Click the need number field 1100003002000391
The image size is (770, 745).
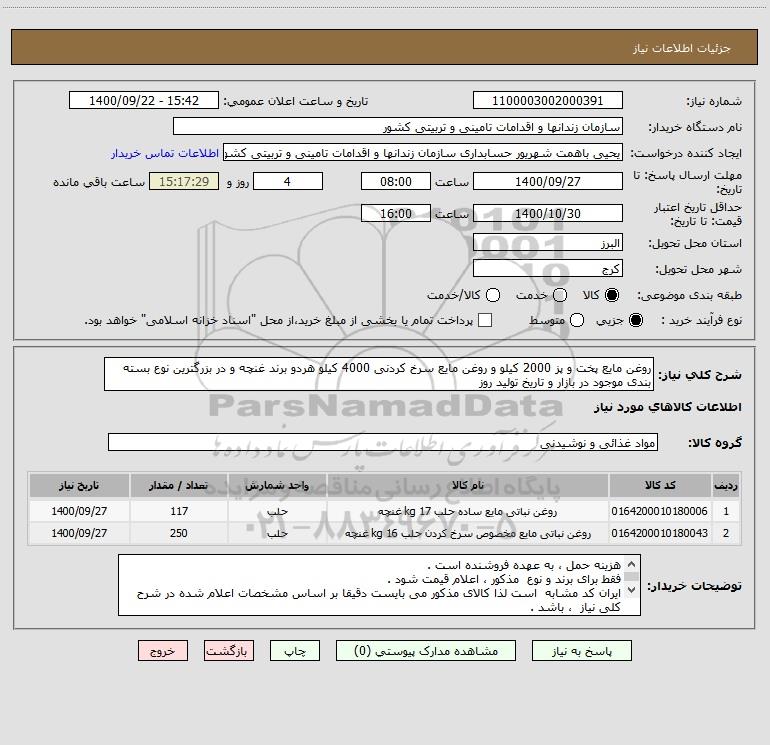tap(548, 100)
